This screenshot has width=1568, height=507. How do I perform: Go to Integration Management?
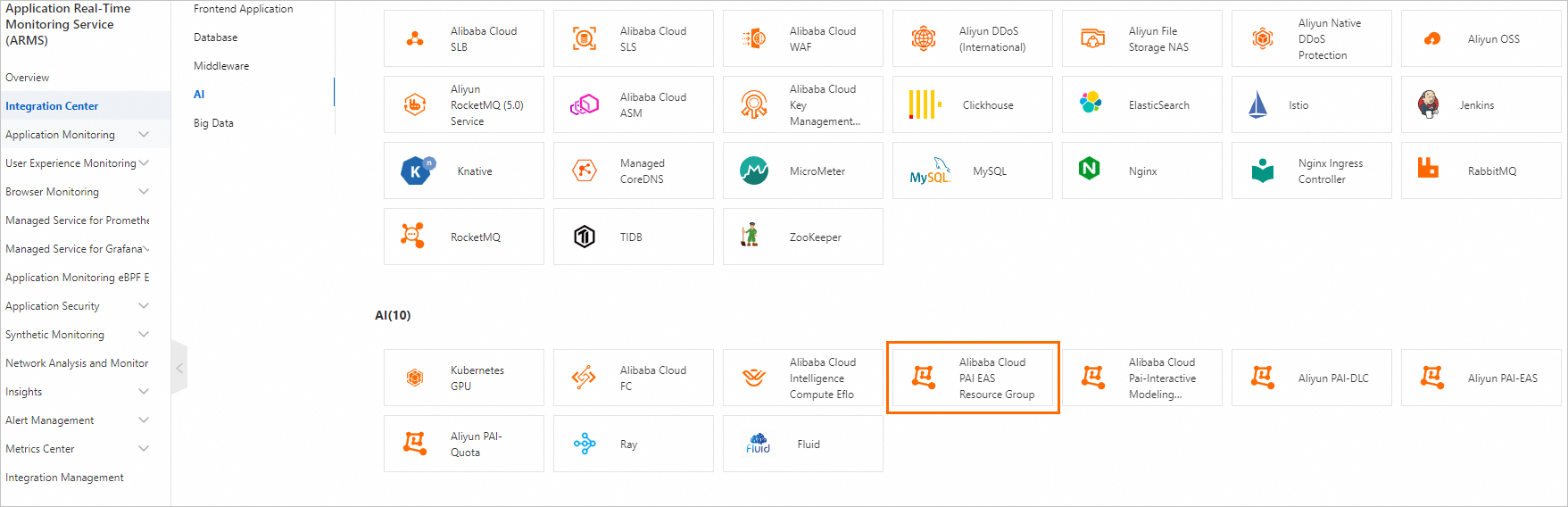pos(64,478)
